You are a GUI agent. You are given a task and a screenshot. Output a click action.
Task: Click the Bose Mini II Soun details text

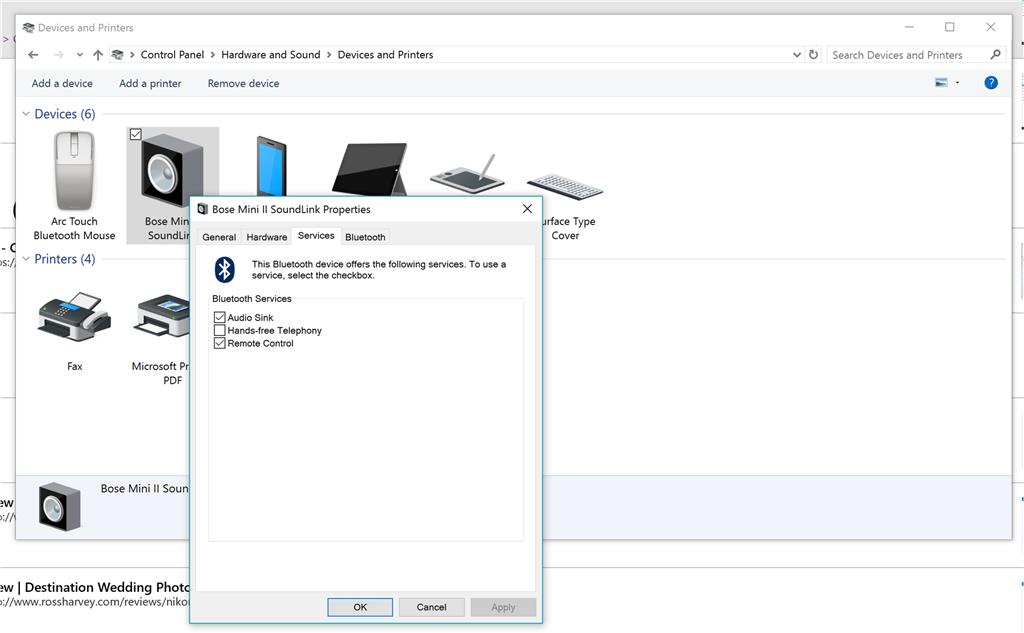144,489
